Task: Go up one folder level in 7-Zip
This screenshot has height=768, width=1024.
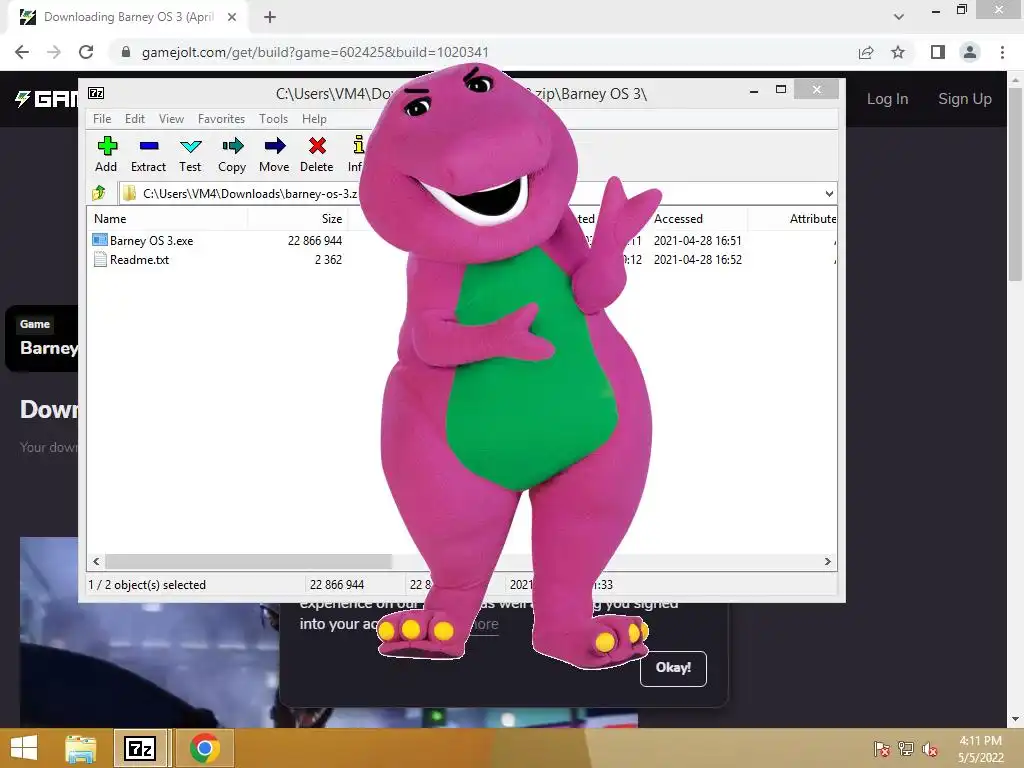Action: 99,193
